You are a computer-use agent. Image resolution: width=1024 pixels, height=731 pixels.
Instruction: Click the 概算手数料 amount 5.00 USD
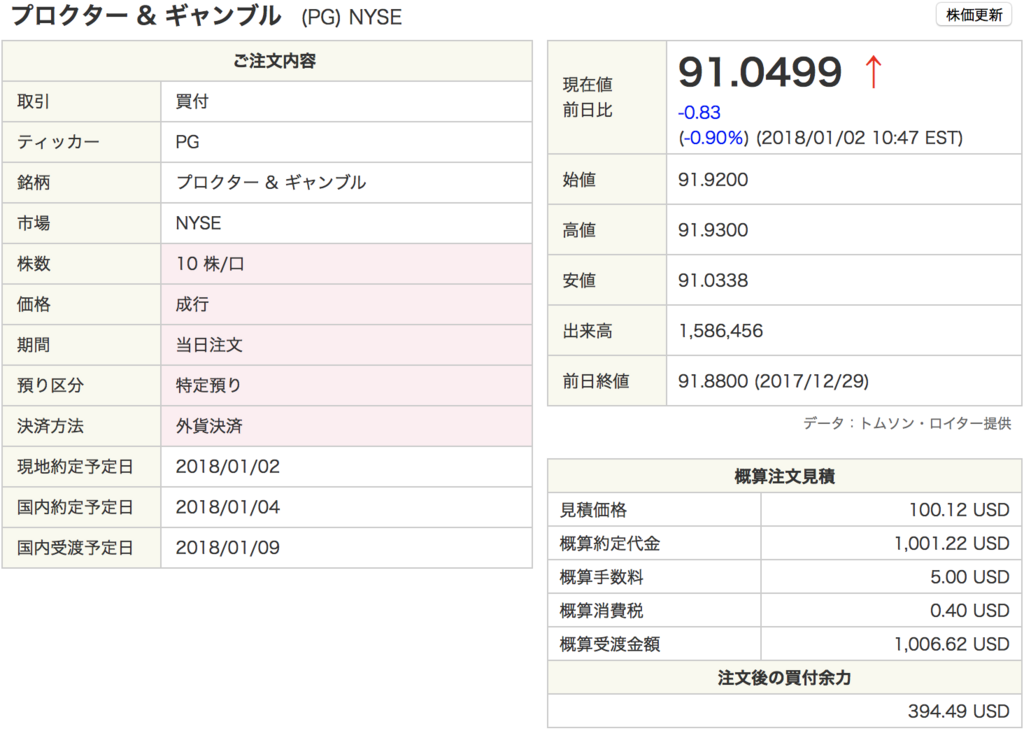tap(970, 577)
